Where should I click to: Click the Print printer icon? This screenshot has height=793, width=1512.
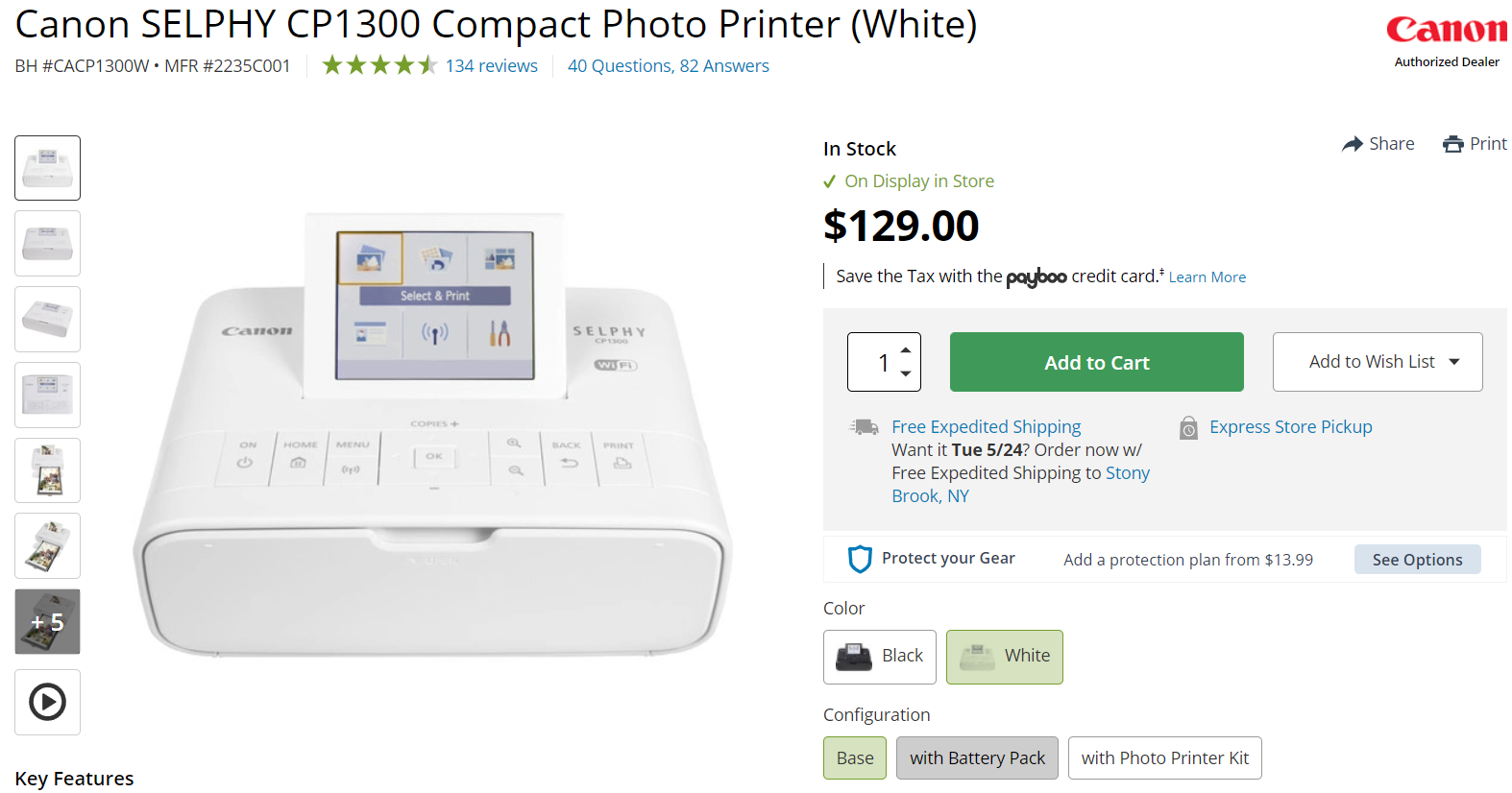[x=1453, y=144]
